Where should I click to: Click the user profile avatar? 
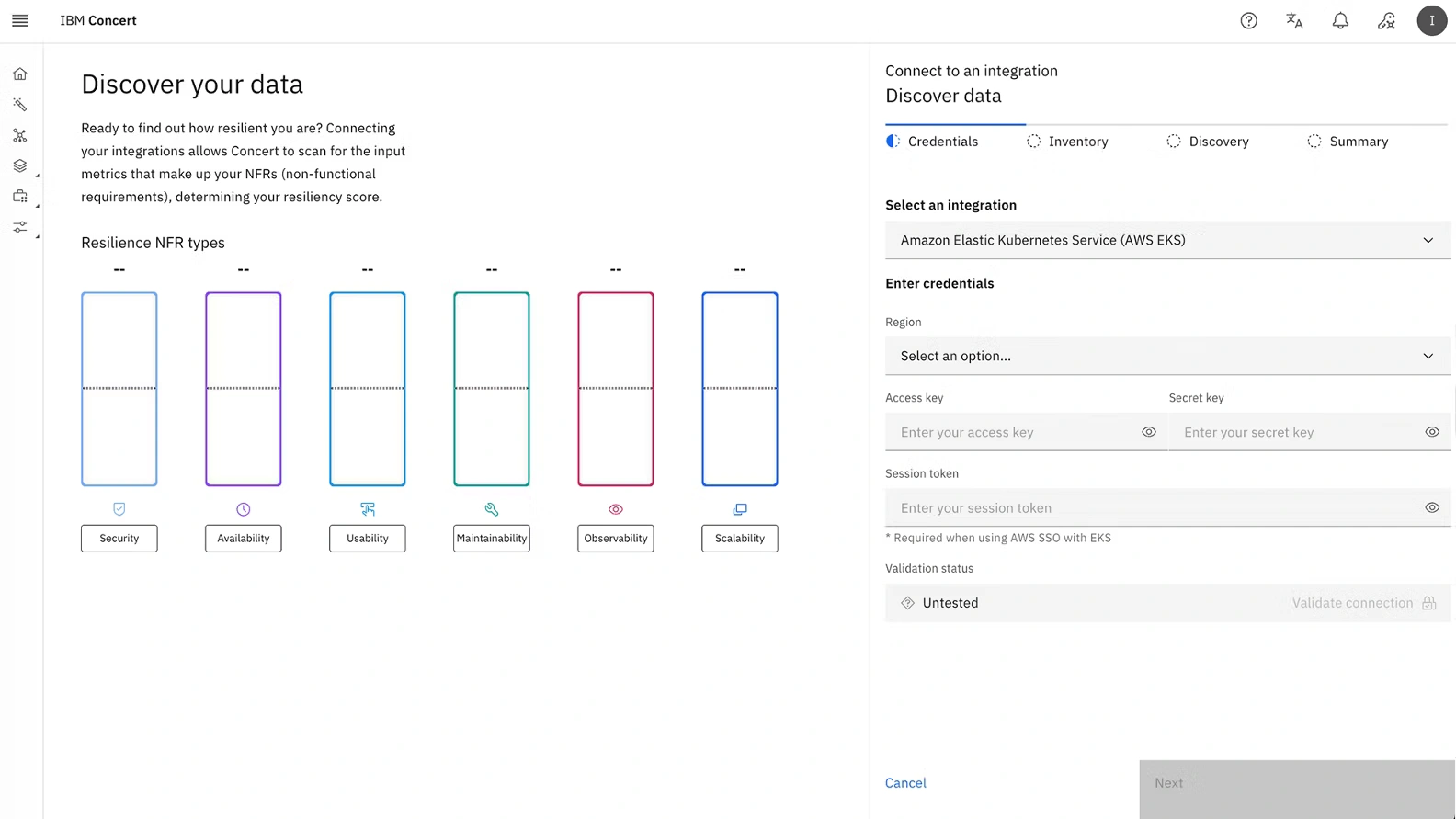click(1431, 20)
